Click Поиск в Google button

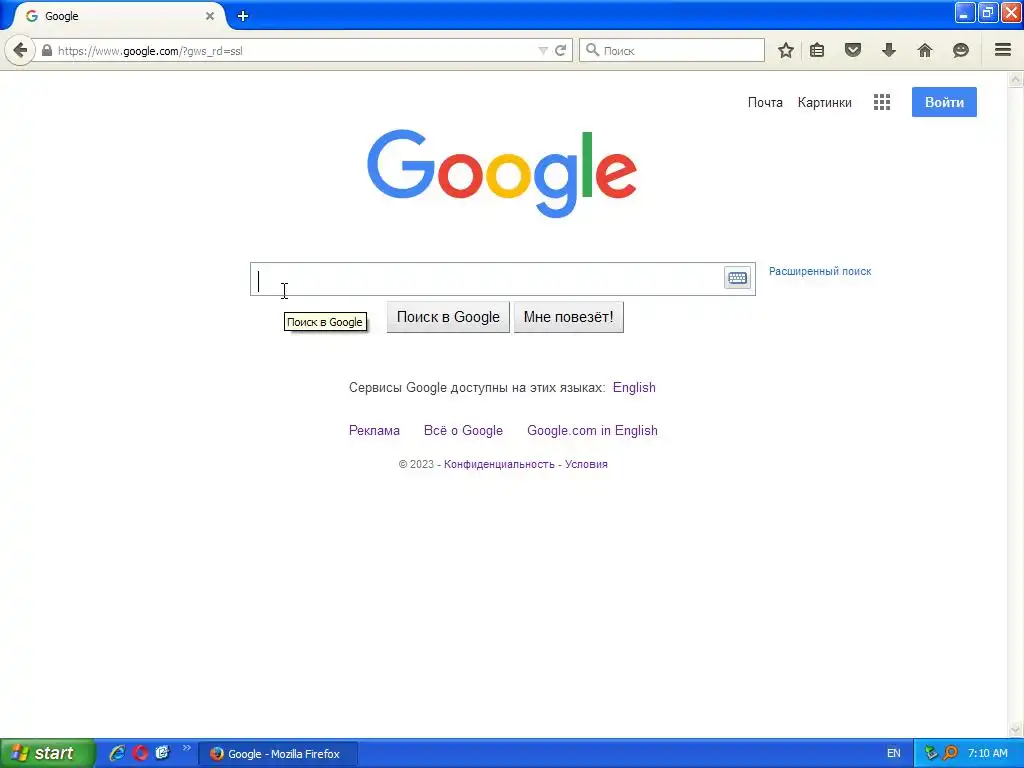[x=448, y=317]
